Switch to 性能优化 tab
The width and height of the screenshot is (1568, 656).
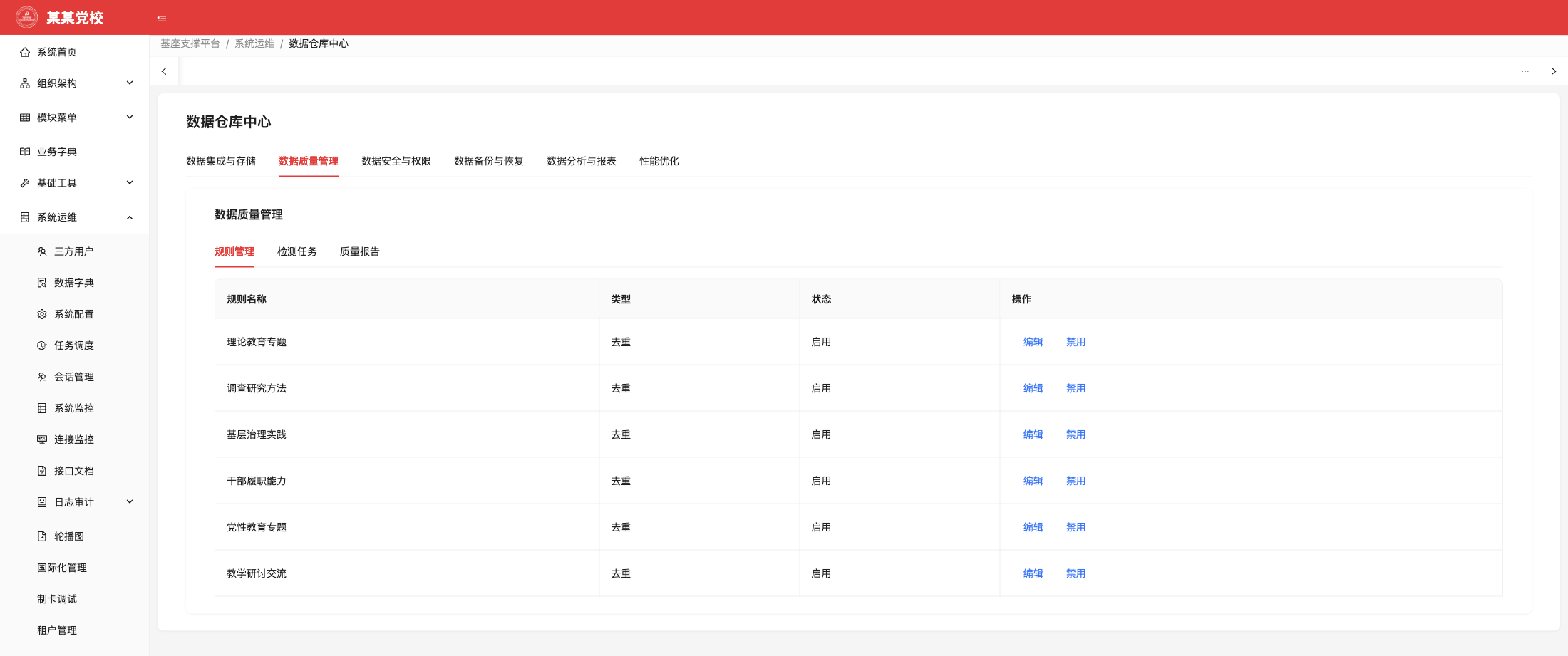tap(659, 161)
